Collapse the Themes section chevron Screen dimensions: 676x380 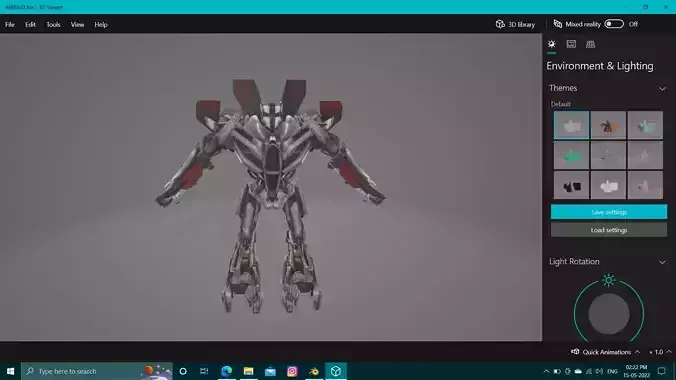click(662, 88)
